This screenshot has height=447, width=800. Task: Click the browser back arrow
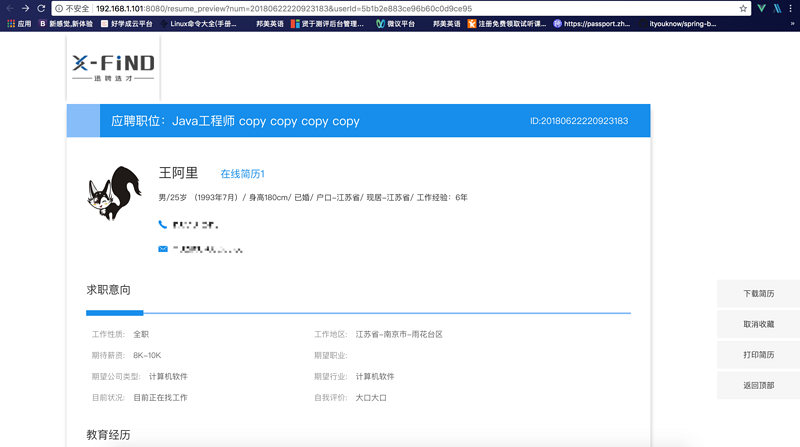(9, 8)
